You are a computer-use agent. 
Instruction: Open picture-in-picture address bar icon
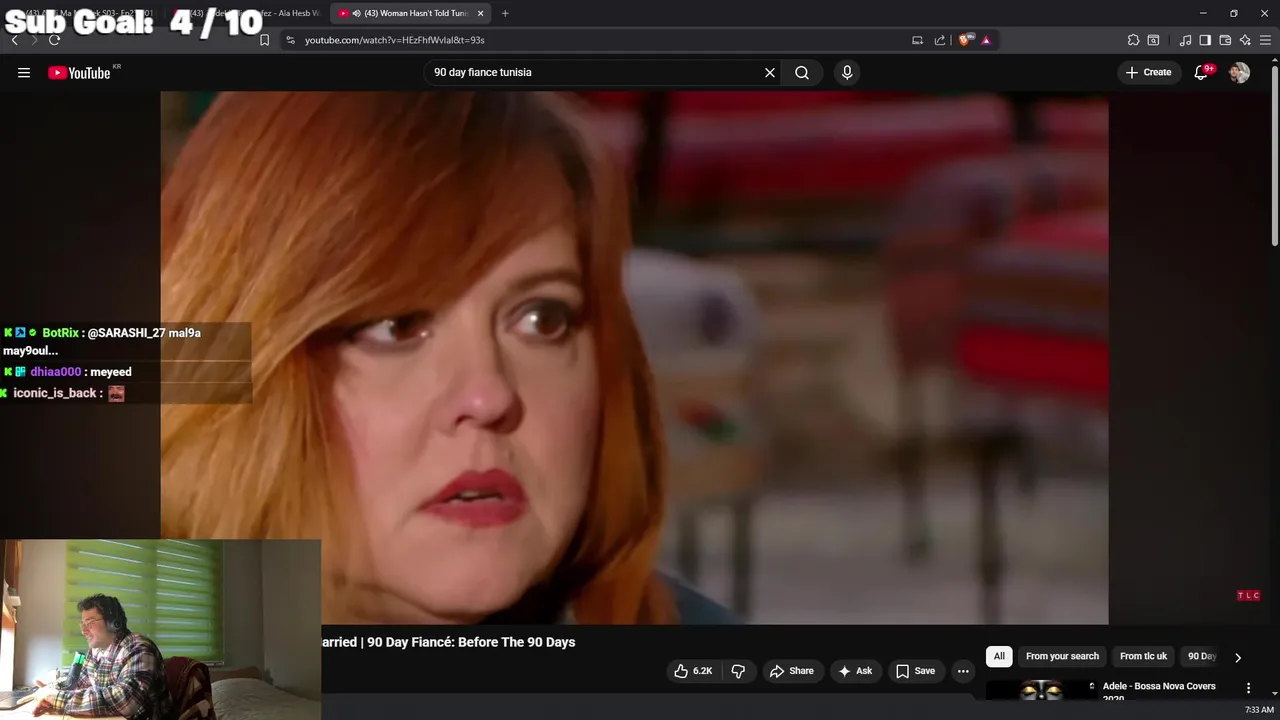pos(917,40)
